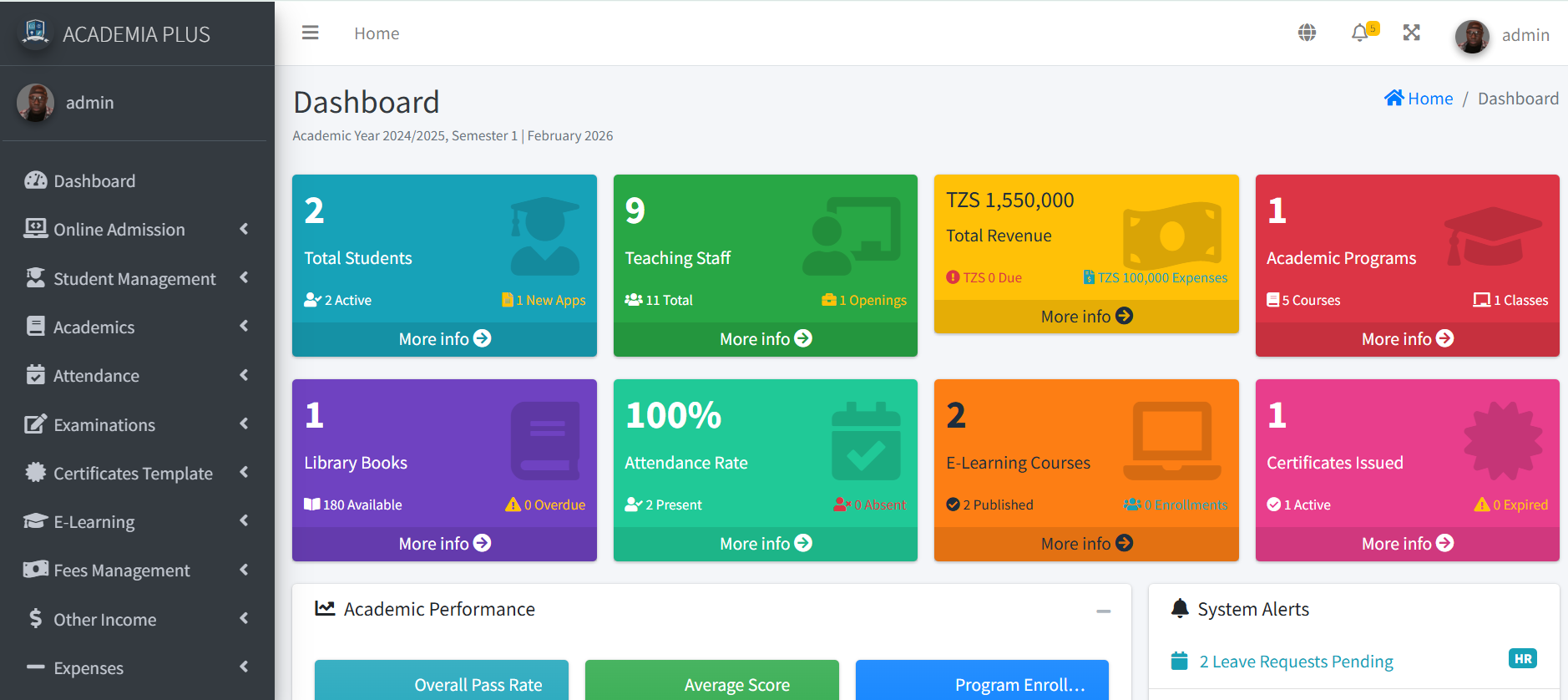The image size is (1568, 700).
Task: Click the graduation cap icon on Academic Programs
Action: [x=1493, y=236]
